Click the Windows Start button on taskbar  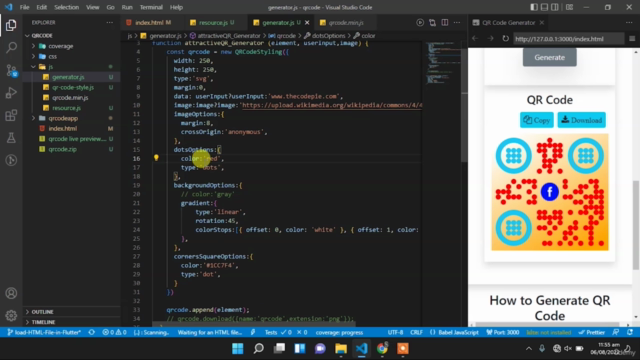pyautogui.click(x=238, y=348)
